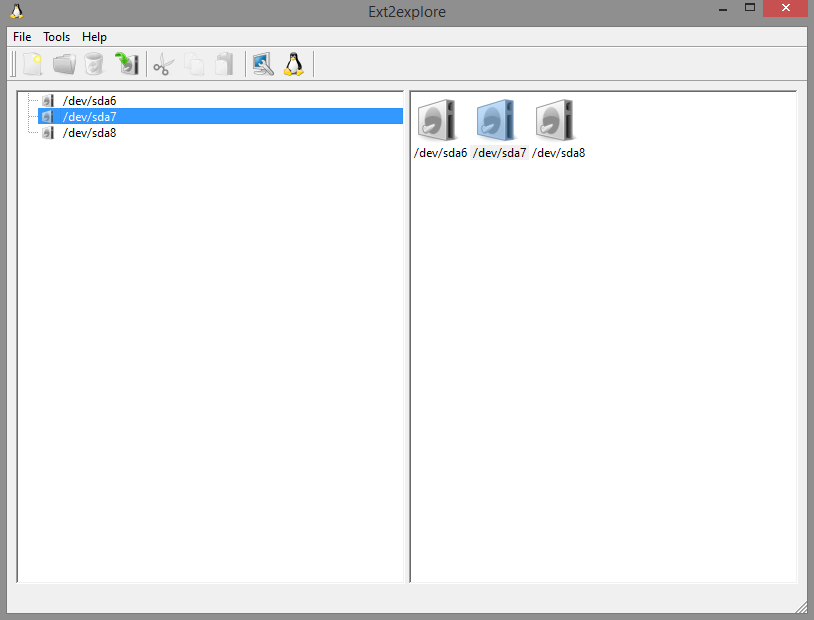The image size is (814, 620).
Task: Click the window resize grip corner
Action: (802, 607)
